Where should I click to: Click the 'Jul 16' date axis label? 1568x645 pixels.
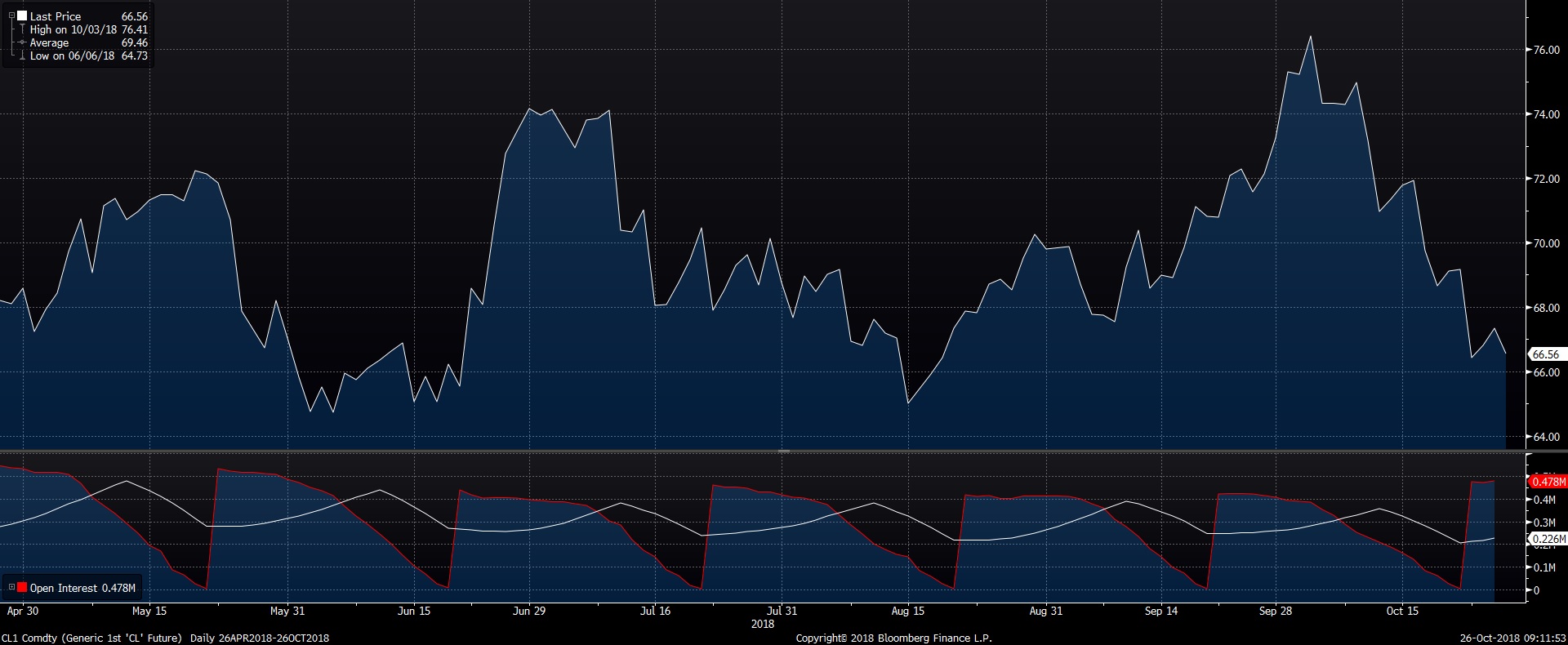[x=655, y=611]
